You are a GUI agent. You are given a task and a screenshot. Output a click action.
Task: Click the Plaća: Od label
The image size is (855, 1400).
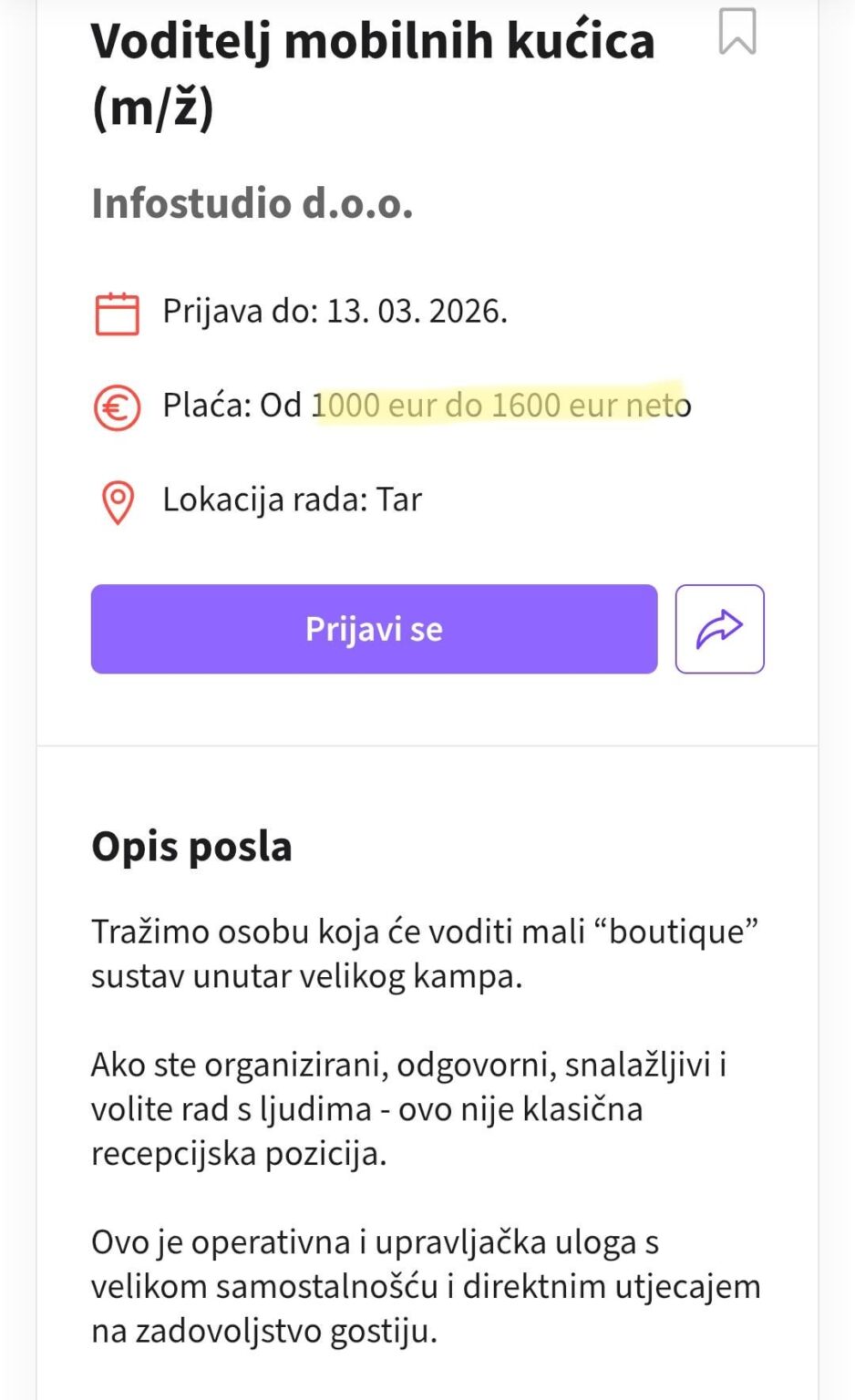[x=232, y=405]
